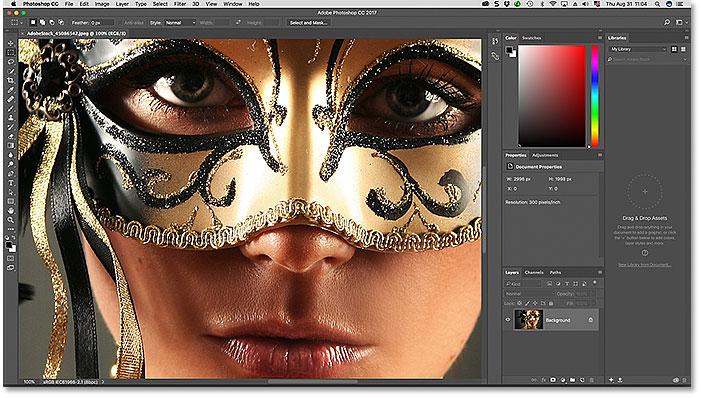Open the Edit Toolbar three-dots button
The image size is (701, 398).
point(11,229)
